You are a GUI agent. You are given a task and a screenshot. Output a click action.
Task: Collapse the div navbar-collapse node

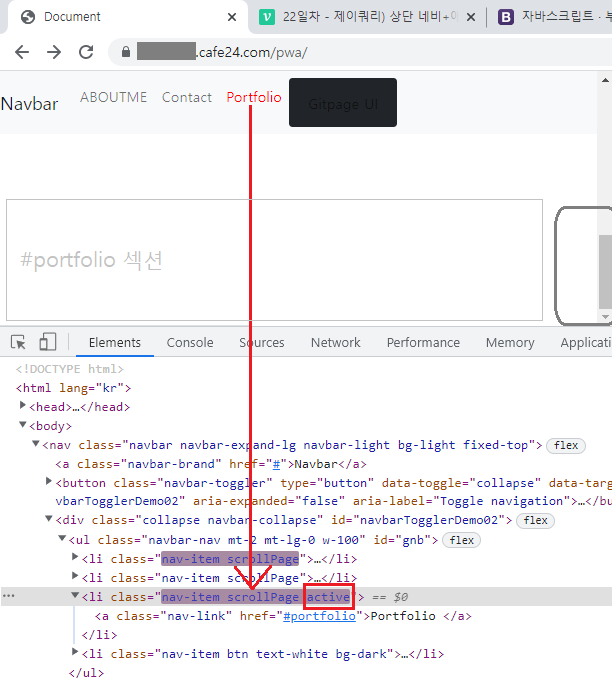point(48,519)
